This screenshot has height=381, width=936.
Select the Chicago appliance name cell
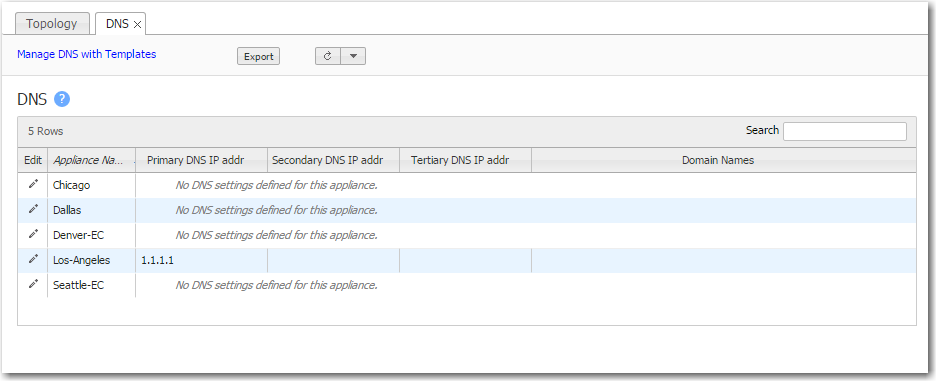click(91, 185)
